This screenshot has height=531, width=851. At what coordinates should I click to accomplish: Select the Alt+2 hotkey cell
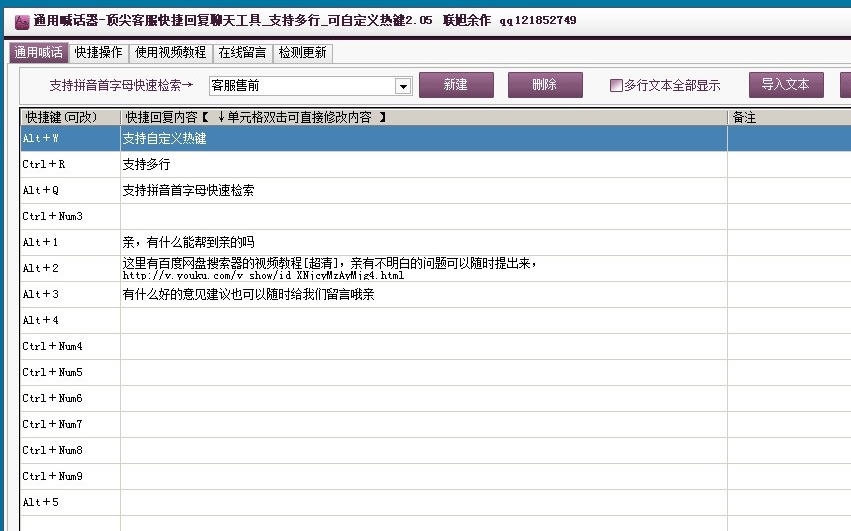pyautogui.click(x=70, y=269)
